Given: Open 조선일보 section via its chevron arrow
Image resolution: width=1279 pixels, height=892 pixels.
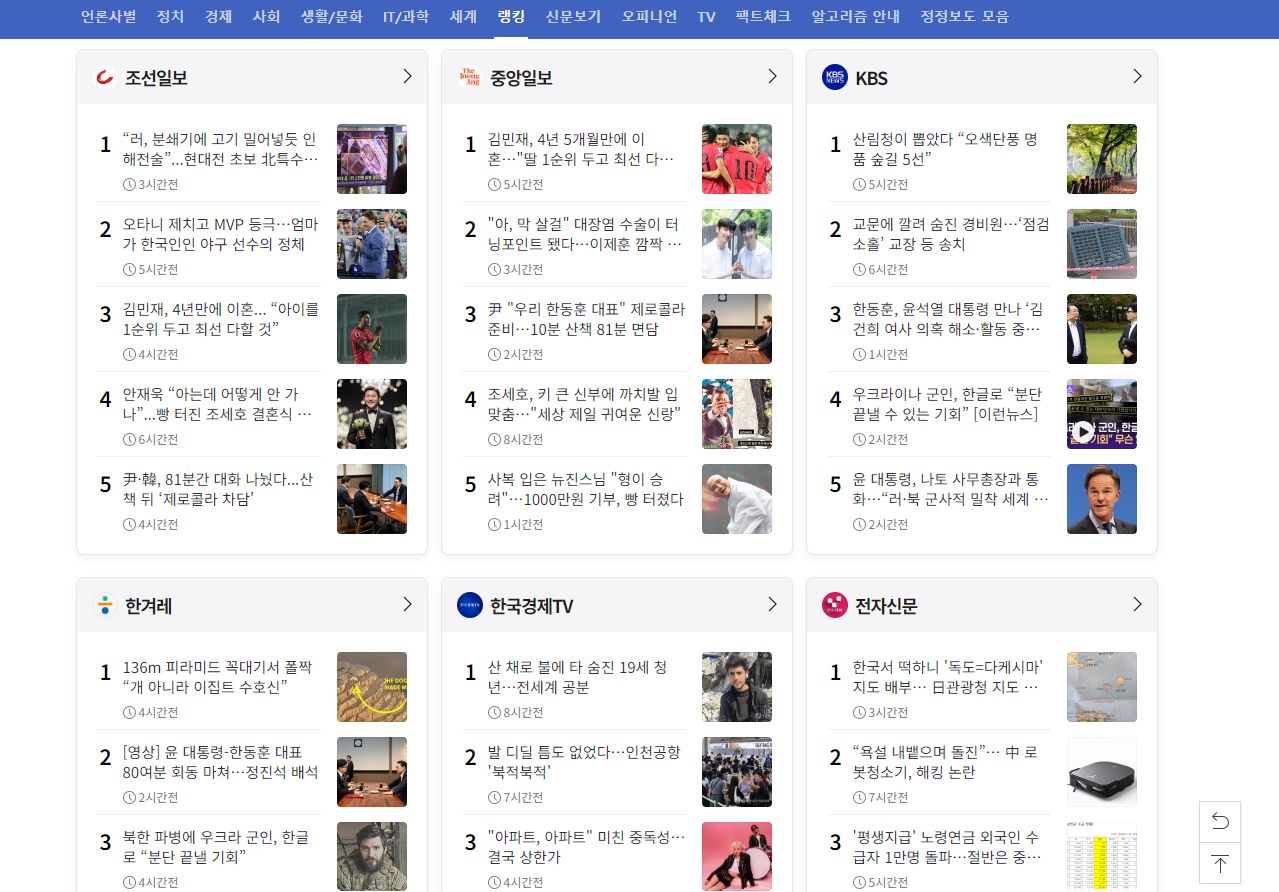Looking at the screenshot, I should pos(406,75).
